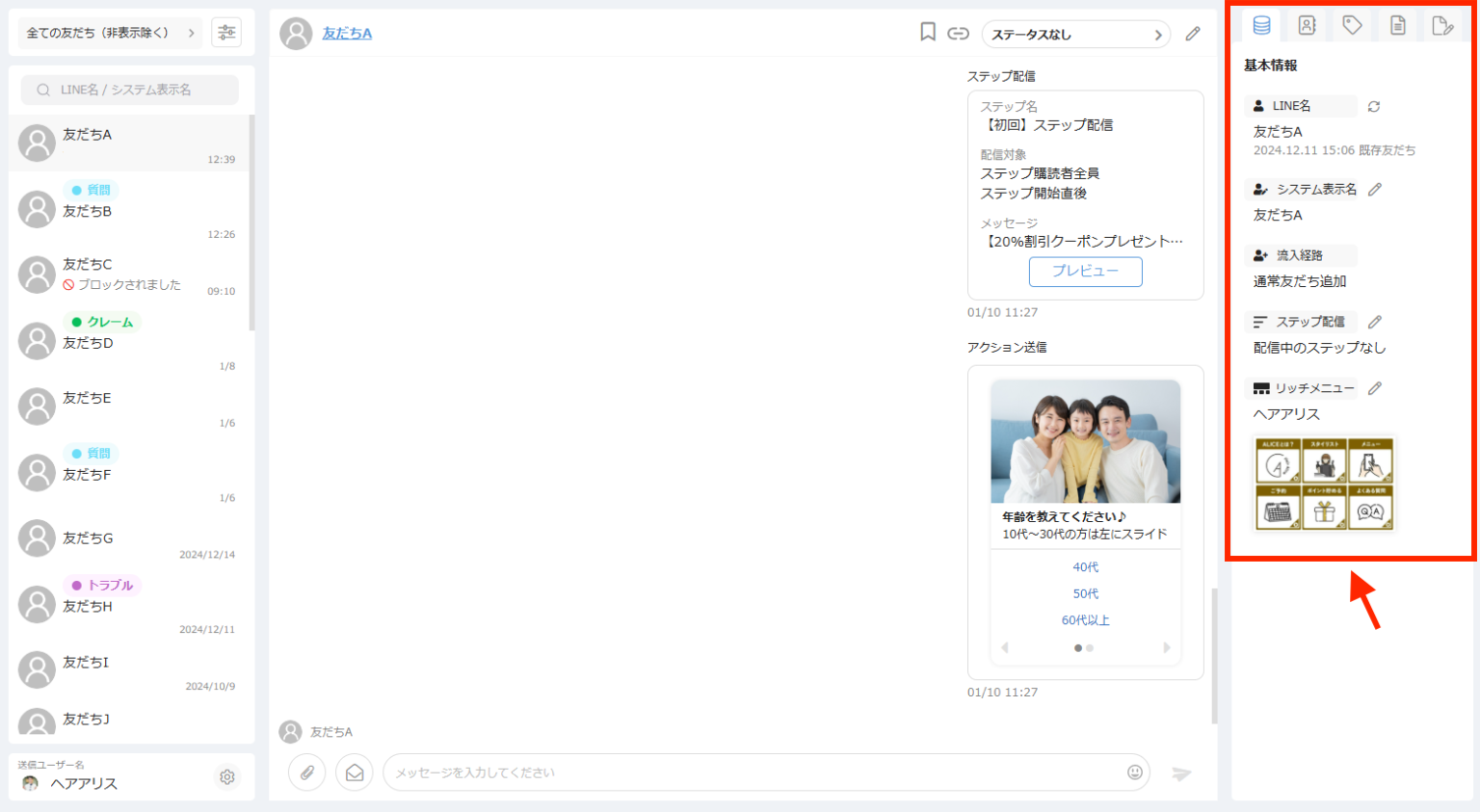The width and height of the screenshot is (1480, 812).
Task: Open the friend filter settings icon
Action: 226,33
